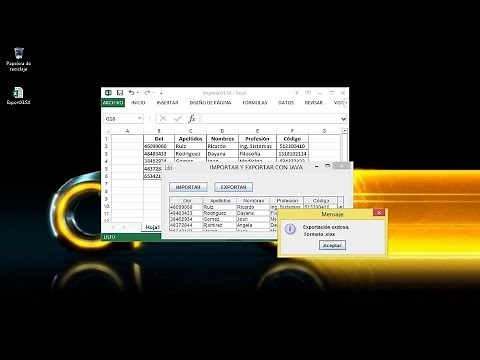Image resolution: width=480 pixels, height=360 pixels.
Task: Open Papelera de reciclaje desktop icon
Action: tap(19, 59)
